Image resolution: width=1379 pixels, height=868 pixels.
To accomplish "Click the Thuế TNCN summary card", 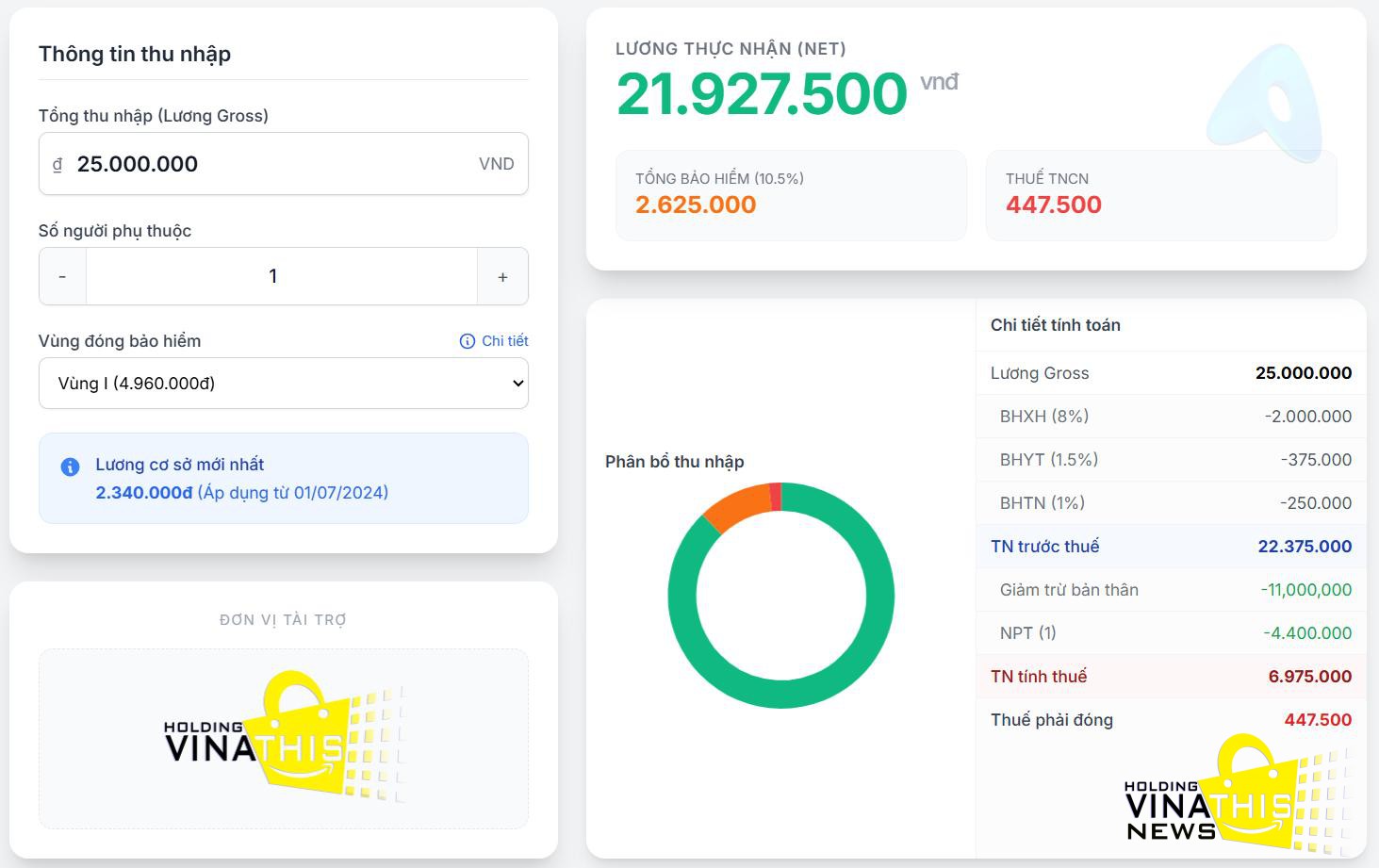I will pyautogui.click(x=1159, y=194).
